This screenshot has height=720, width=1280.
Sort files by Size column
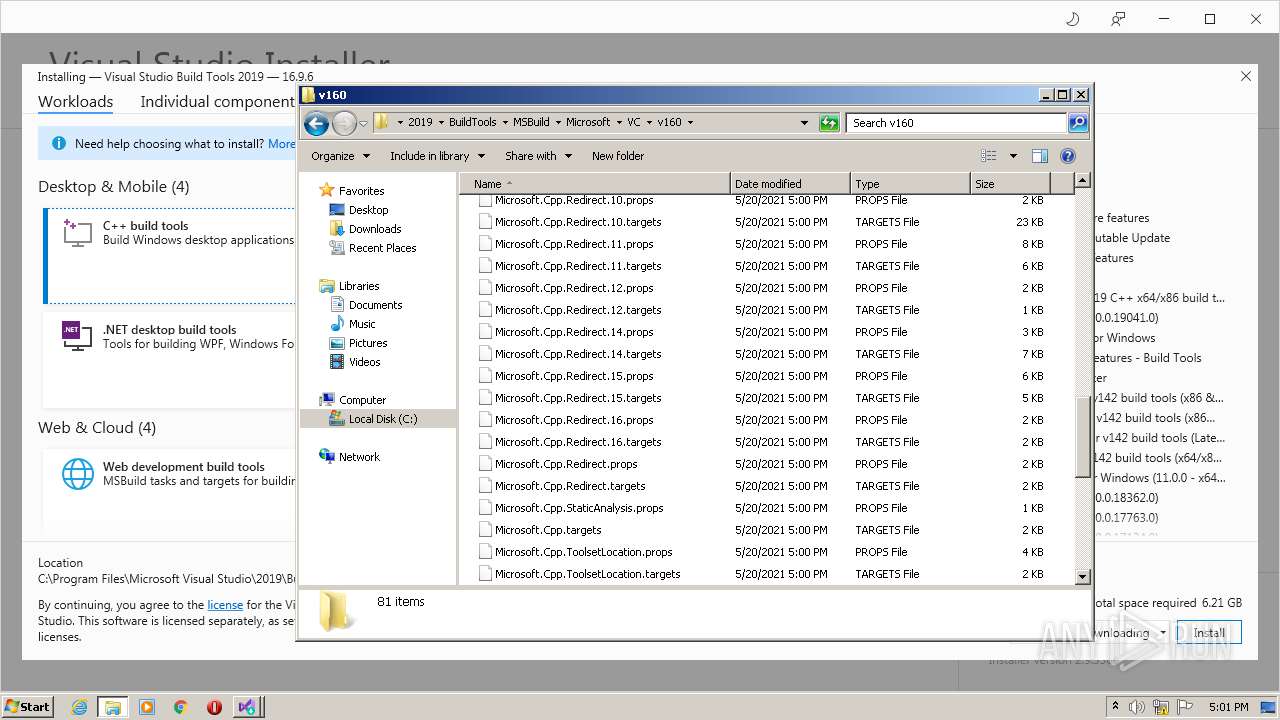pyautogui.click(x=1010, y=184)
